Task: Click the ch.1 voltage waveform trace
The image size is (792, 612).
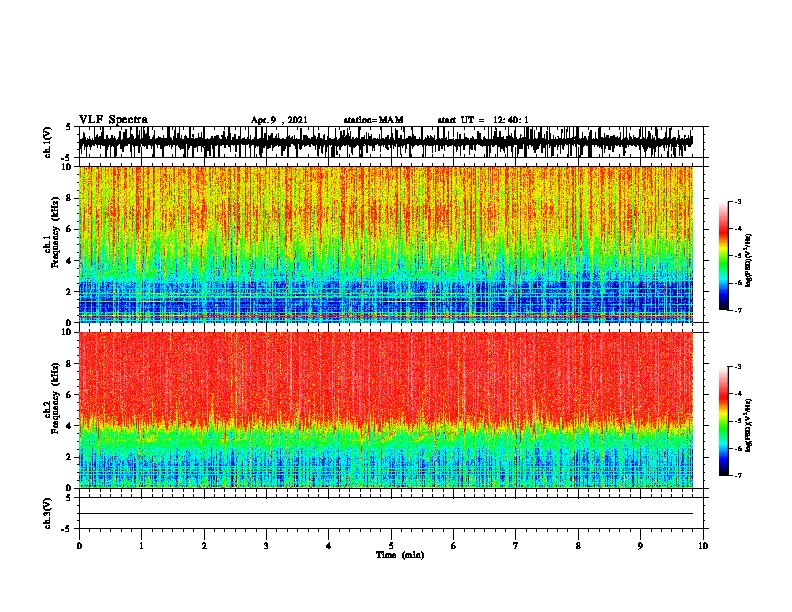Action: click(386, 142)
